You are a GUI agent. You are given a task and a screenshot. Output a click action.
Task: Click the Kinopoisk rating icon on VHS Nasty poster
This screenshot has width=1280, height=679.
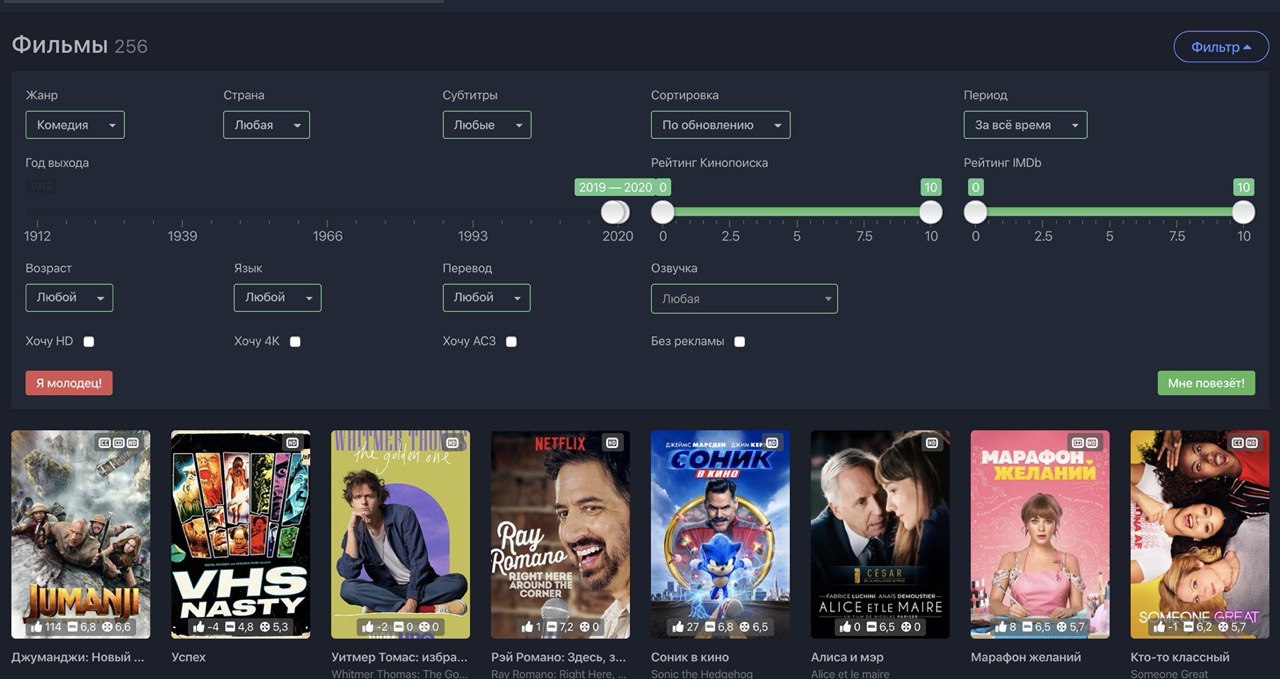coord(230,627)
